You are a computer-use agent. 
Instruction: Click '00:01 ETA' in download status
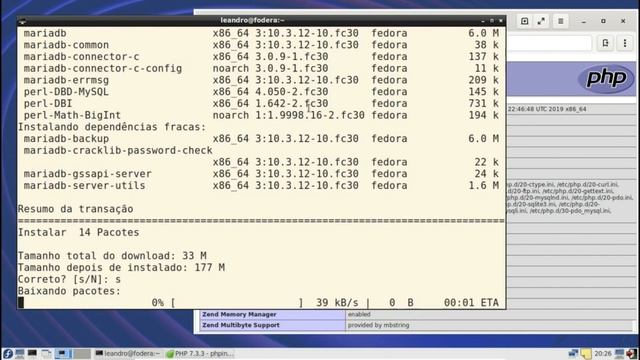(471, 303)
